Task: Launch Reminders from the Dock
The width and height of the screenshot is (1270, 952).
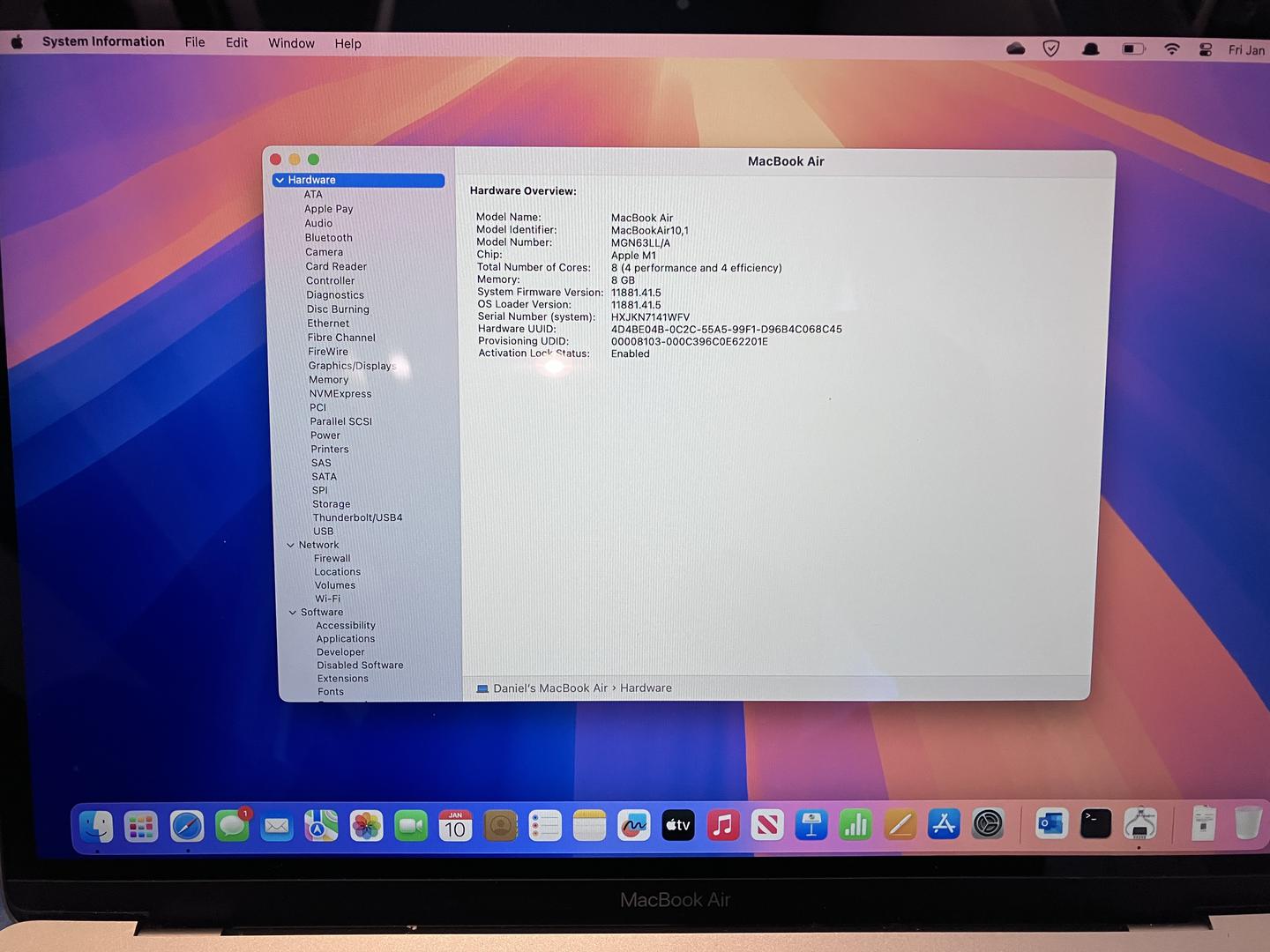Action: (x=545, y=826)
